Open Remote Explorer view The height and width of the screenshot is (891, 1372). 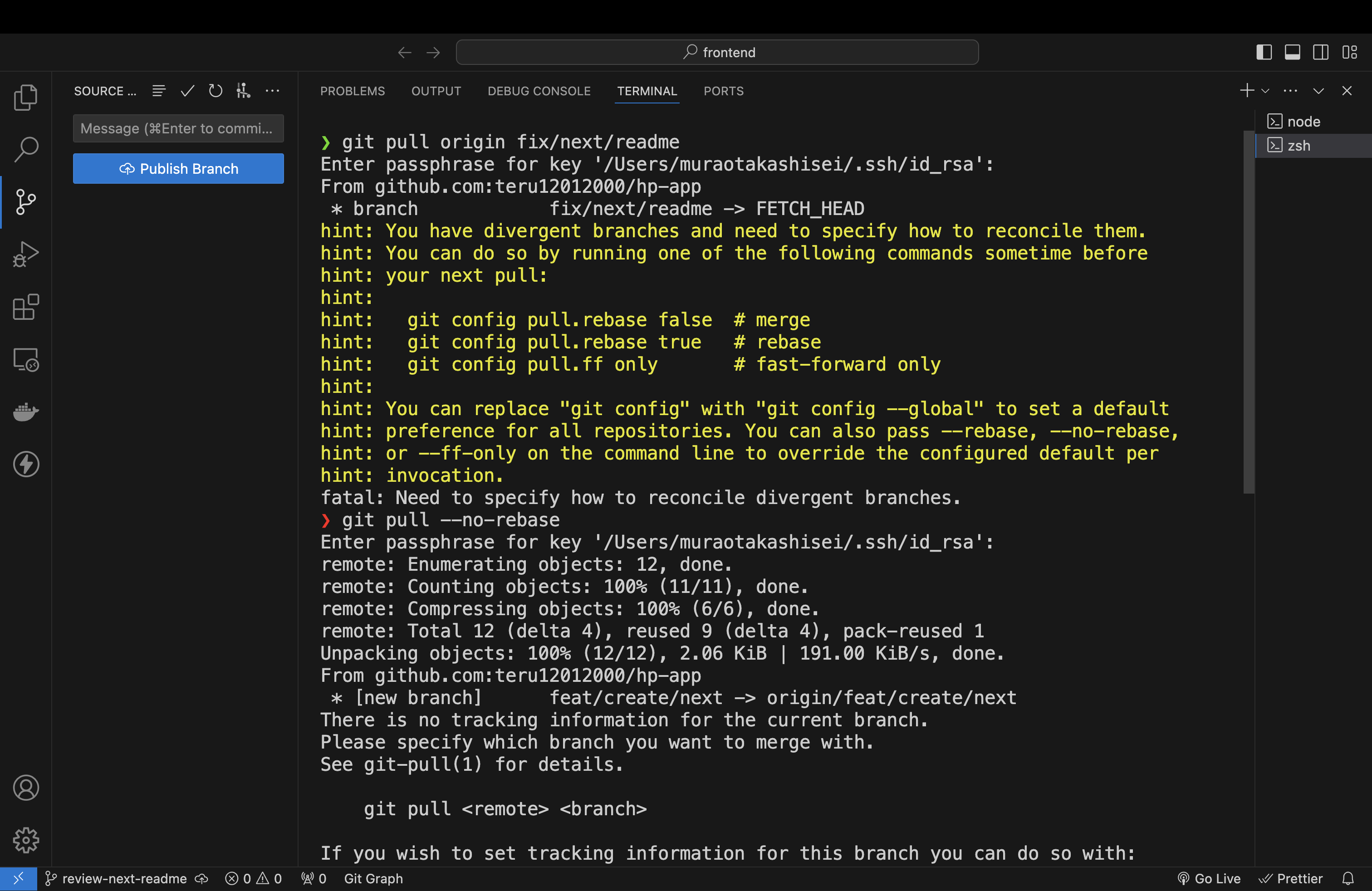point(26,360)
